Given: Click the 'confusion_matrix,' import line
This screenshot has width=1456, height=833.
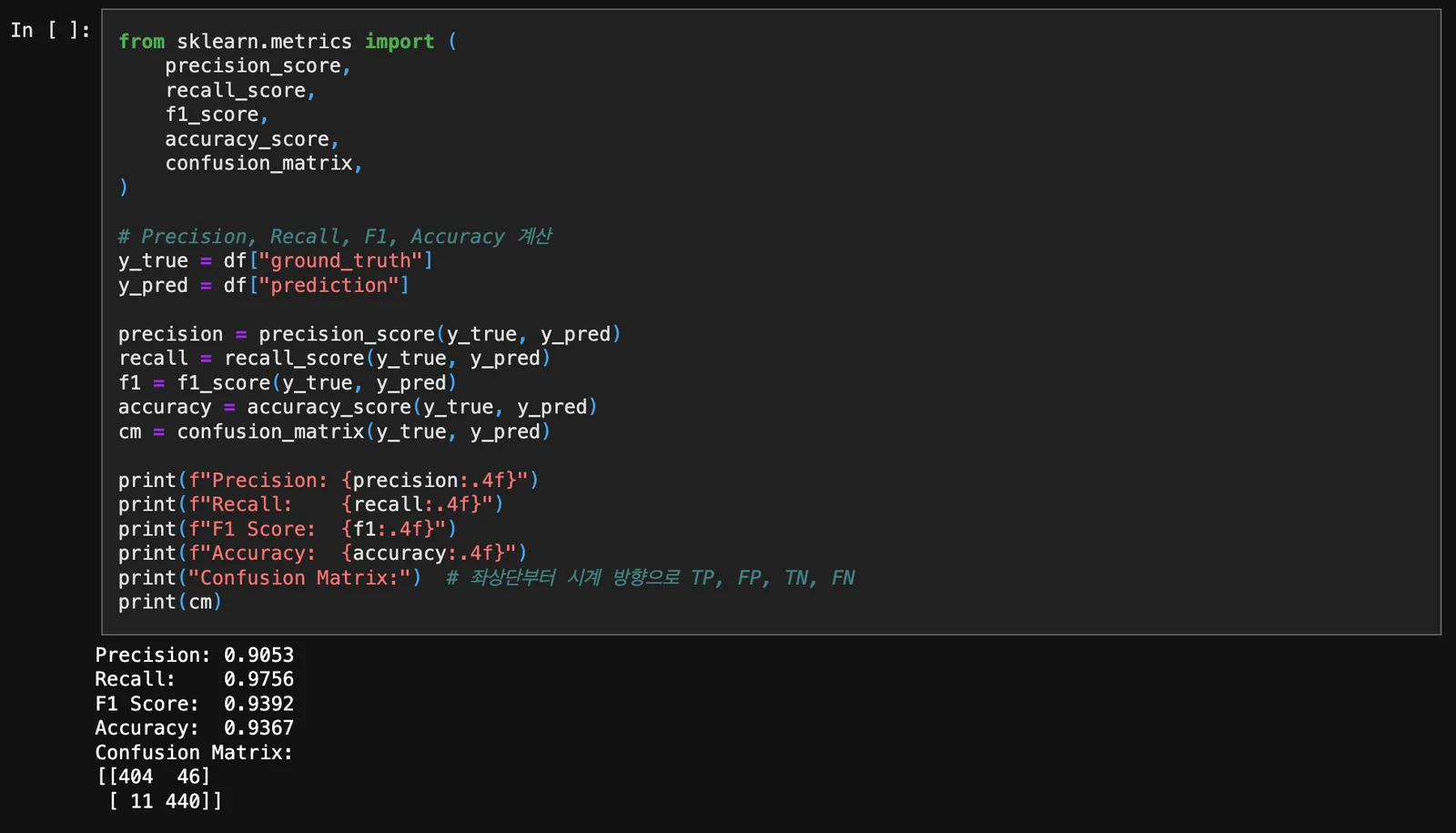Looking at the screenshot, I should click(264, 163).
